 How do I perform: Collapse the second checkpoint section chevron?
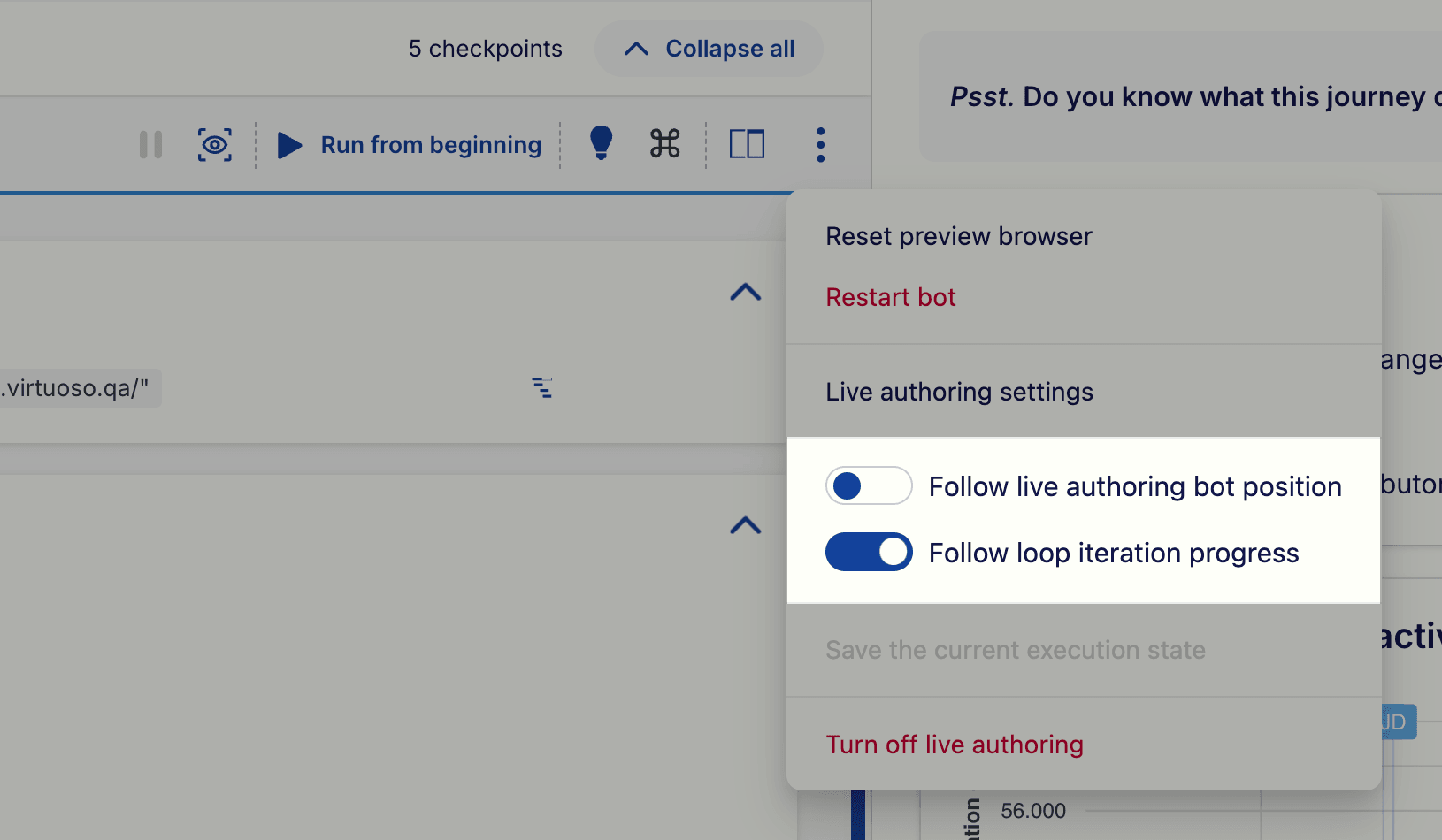(745, 526)
